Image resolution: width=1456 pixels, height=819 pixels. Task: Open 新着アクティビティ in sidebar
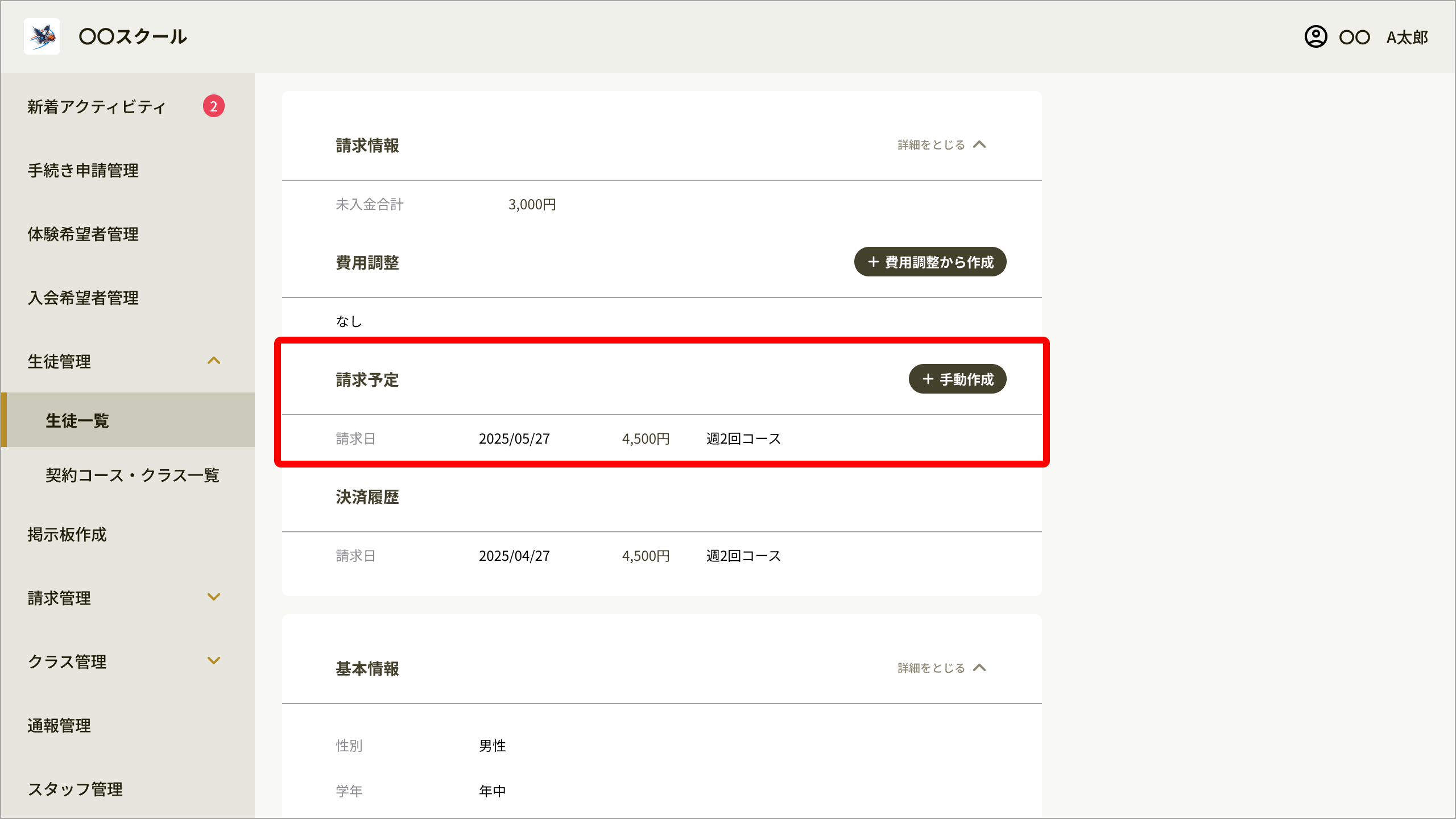coord(96,106)
